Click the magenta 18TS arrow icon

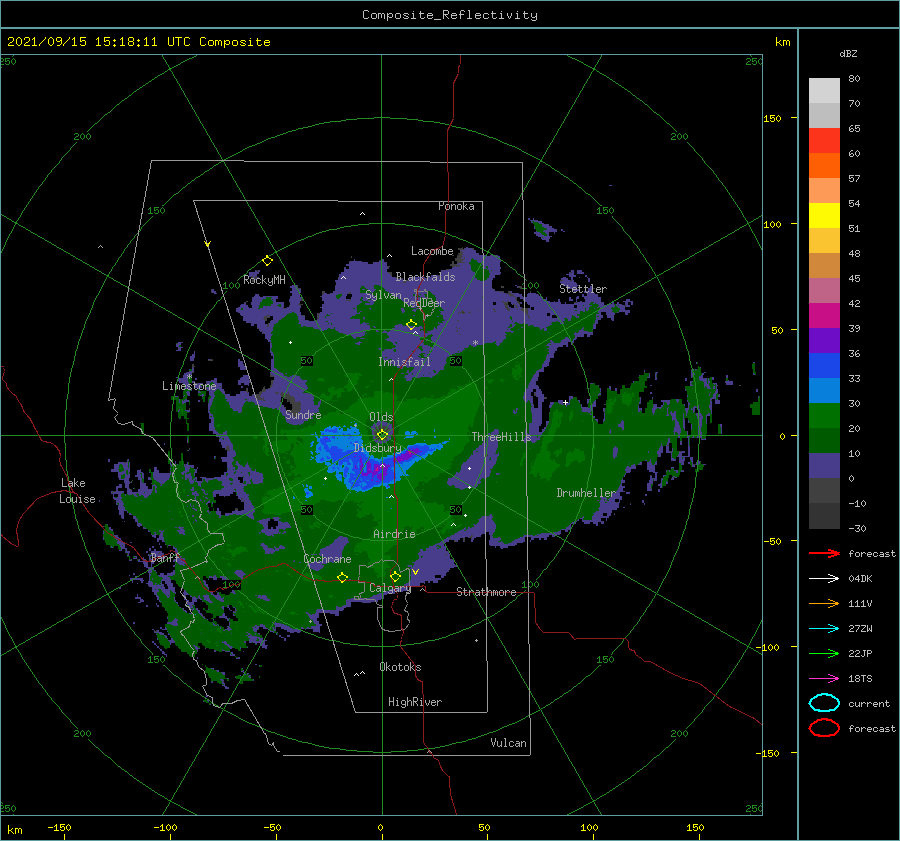point(824,678)
